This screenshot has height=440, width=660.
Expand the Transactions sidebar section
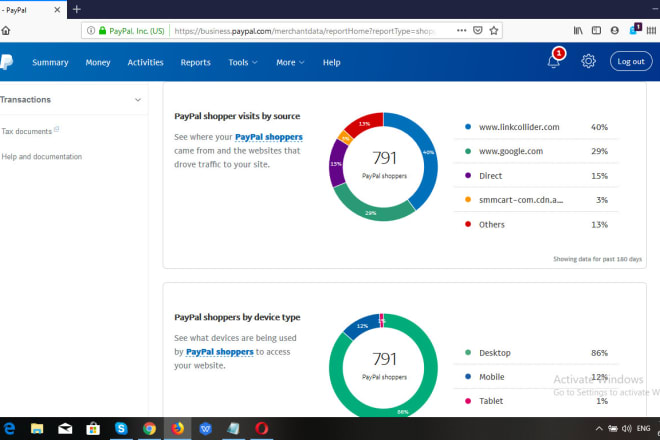click(72, 100)
